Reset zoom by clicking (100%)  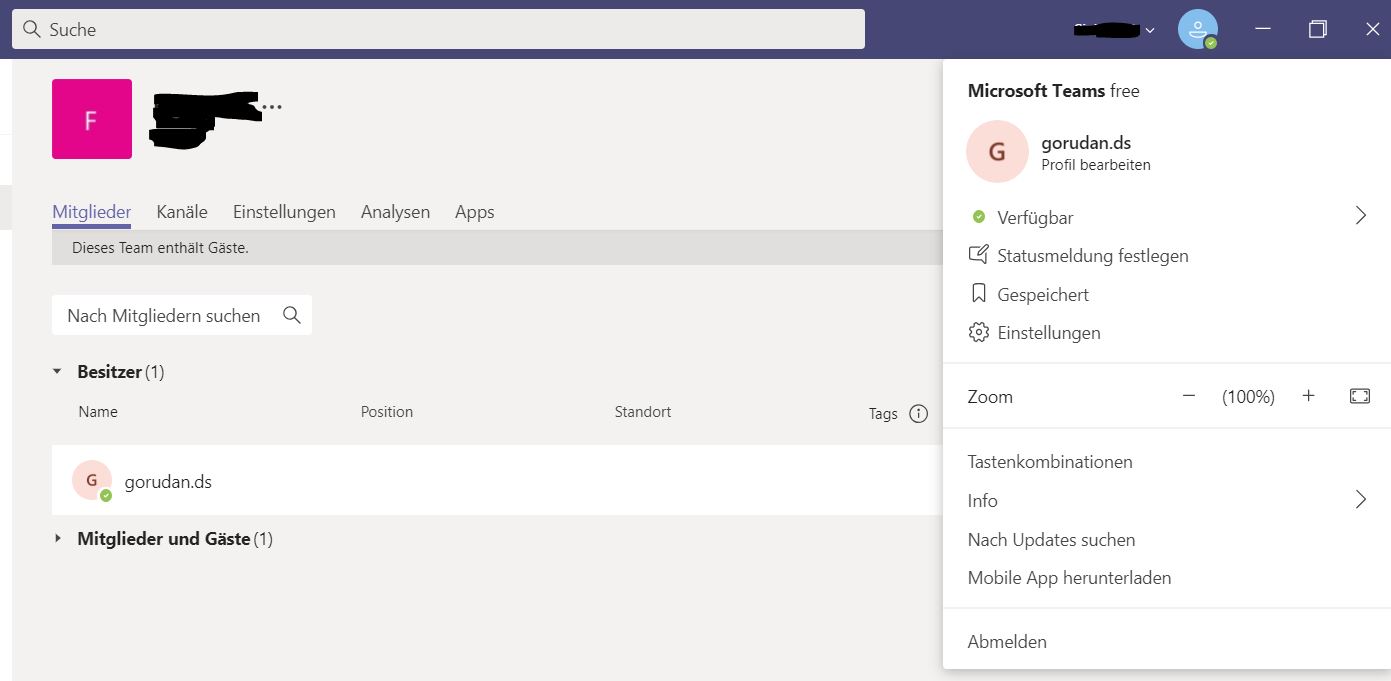point(1248,397)
